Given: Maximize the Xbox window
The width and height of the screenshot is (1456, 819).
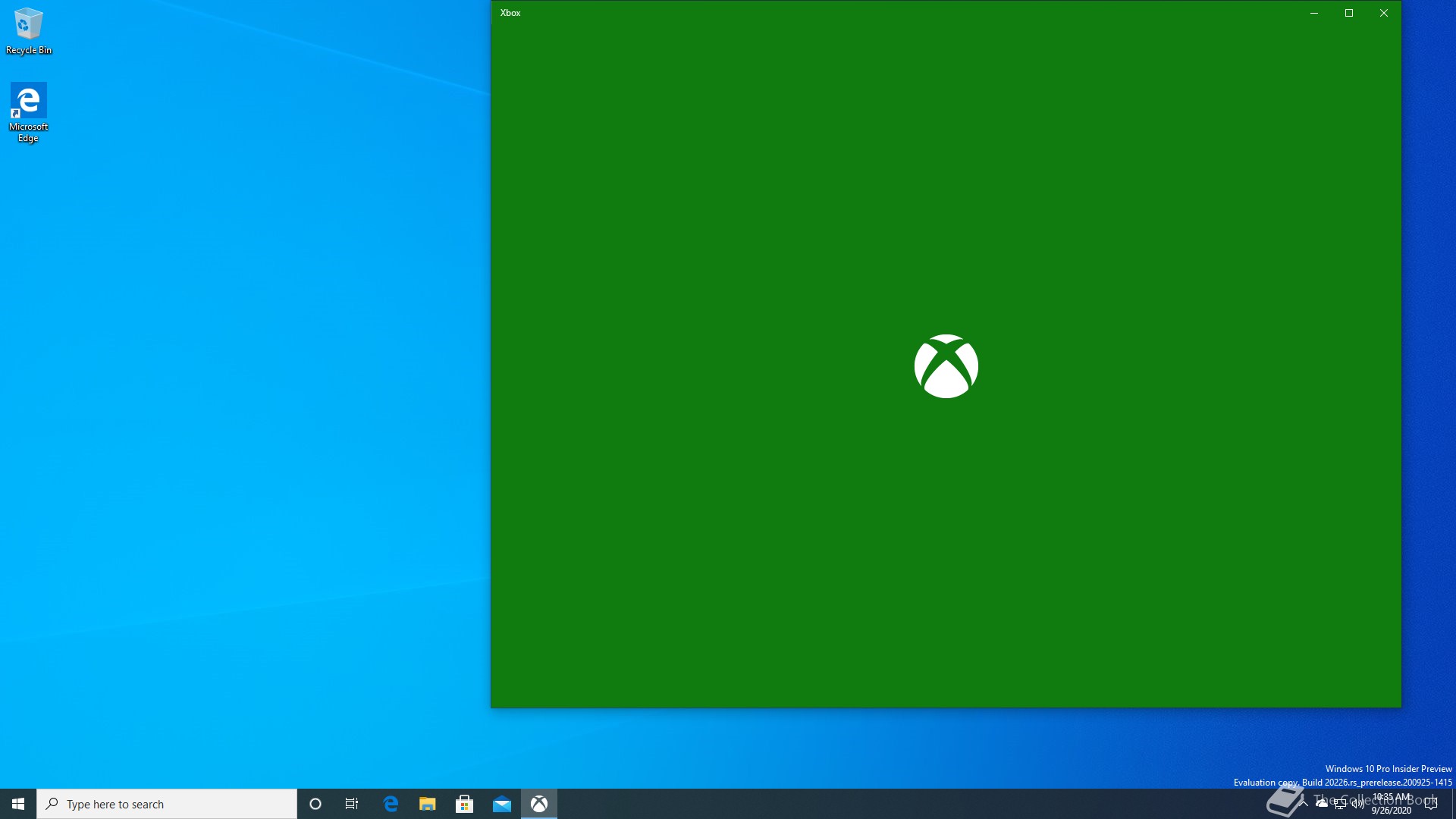Looking at the screenshot, I should tap(1349, 13).
